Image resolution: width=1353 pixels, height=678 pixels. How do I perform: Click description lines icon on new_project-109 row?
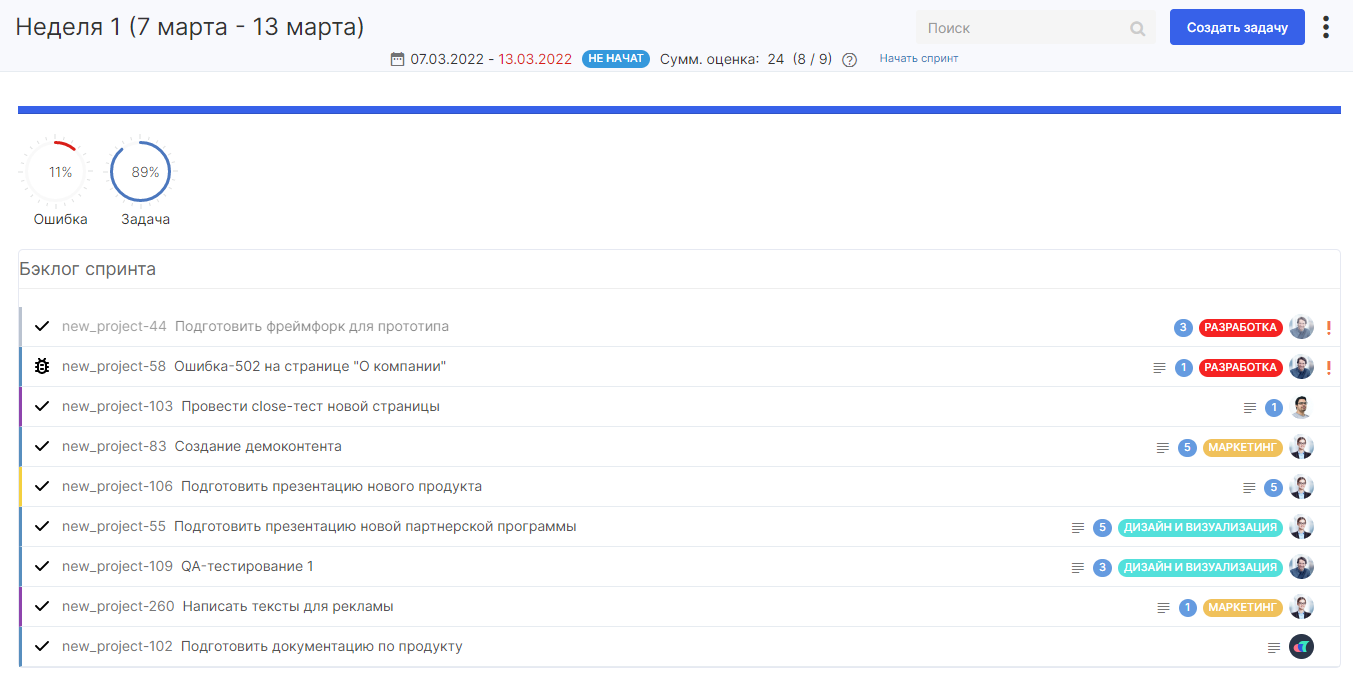1078,568
